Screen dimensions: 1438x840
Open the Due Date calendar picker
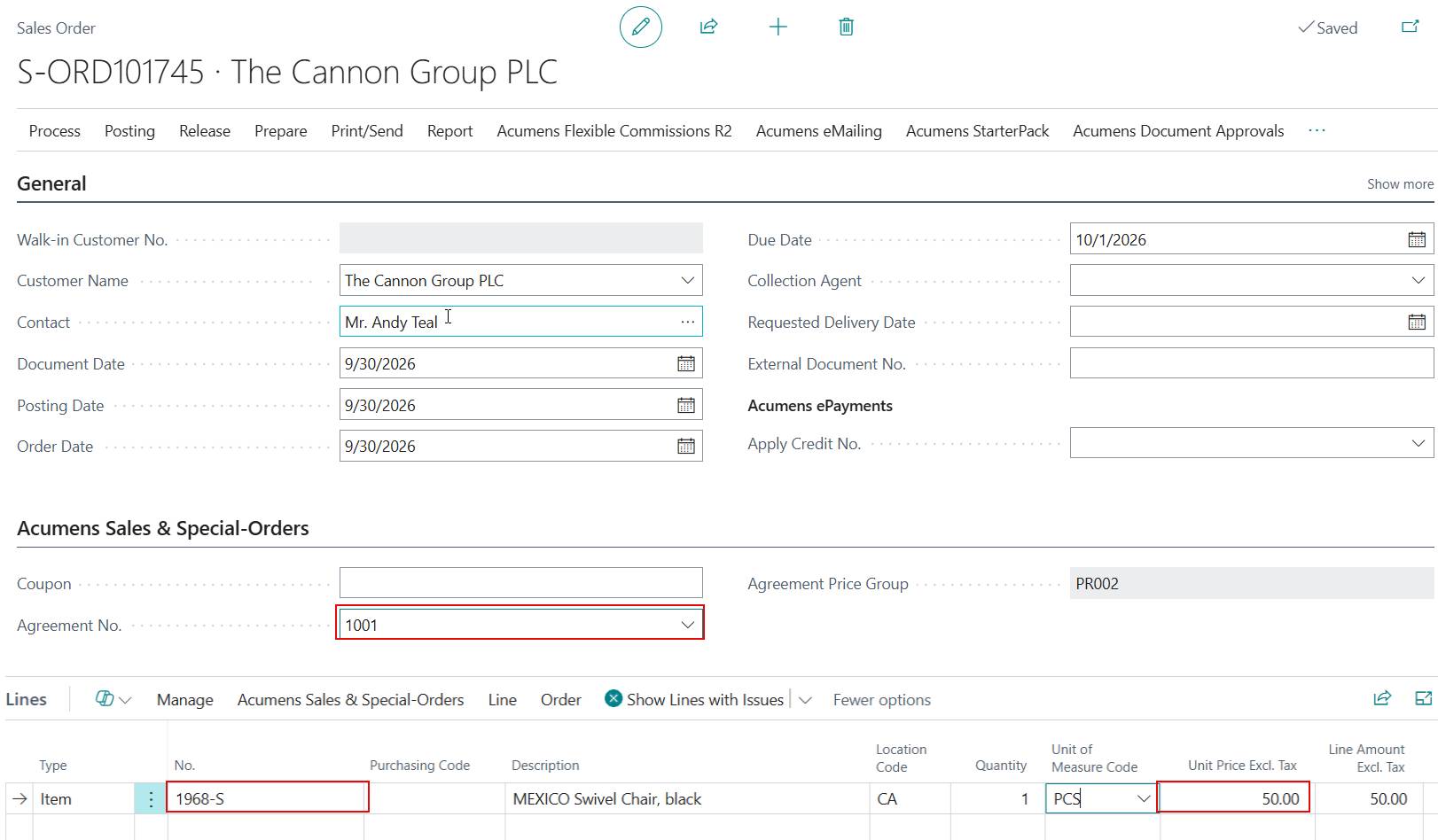pyautogui.click(x=1417, y=239)
